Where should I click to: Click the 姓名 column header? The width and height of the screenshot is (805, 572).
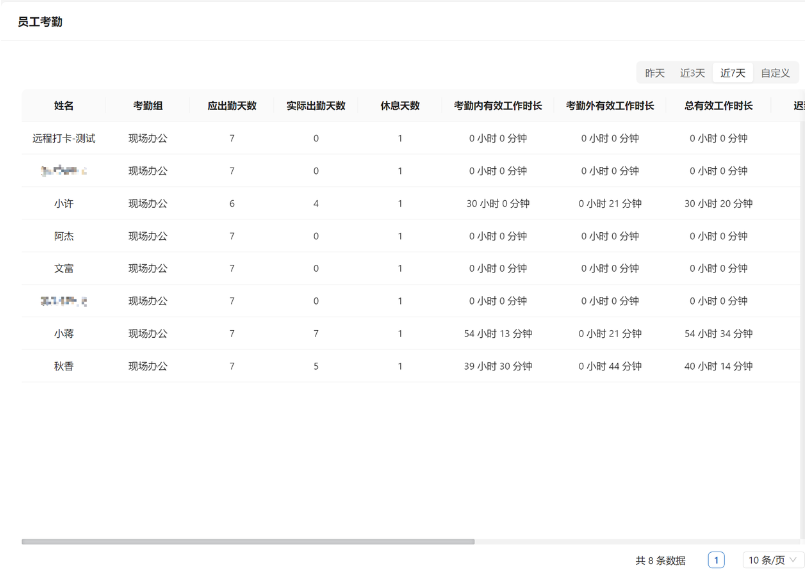coord(64,106)
